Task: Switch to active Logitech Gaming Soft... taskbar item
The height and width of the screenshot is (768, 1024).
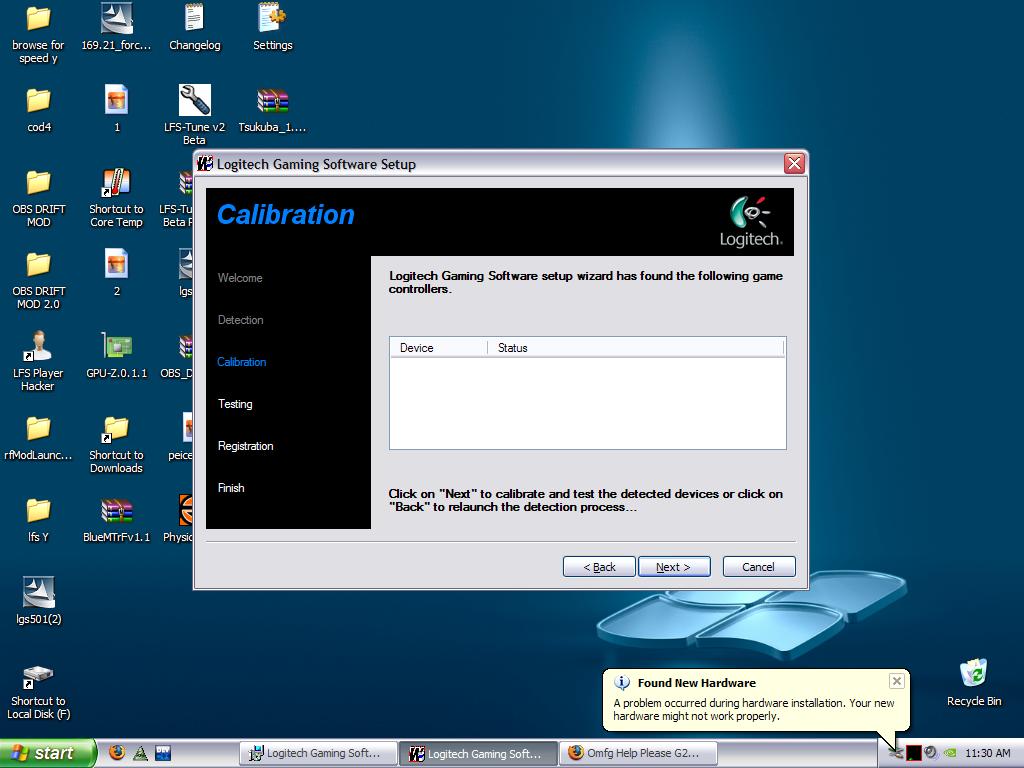Action: (478, 754)
